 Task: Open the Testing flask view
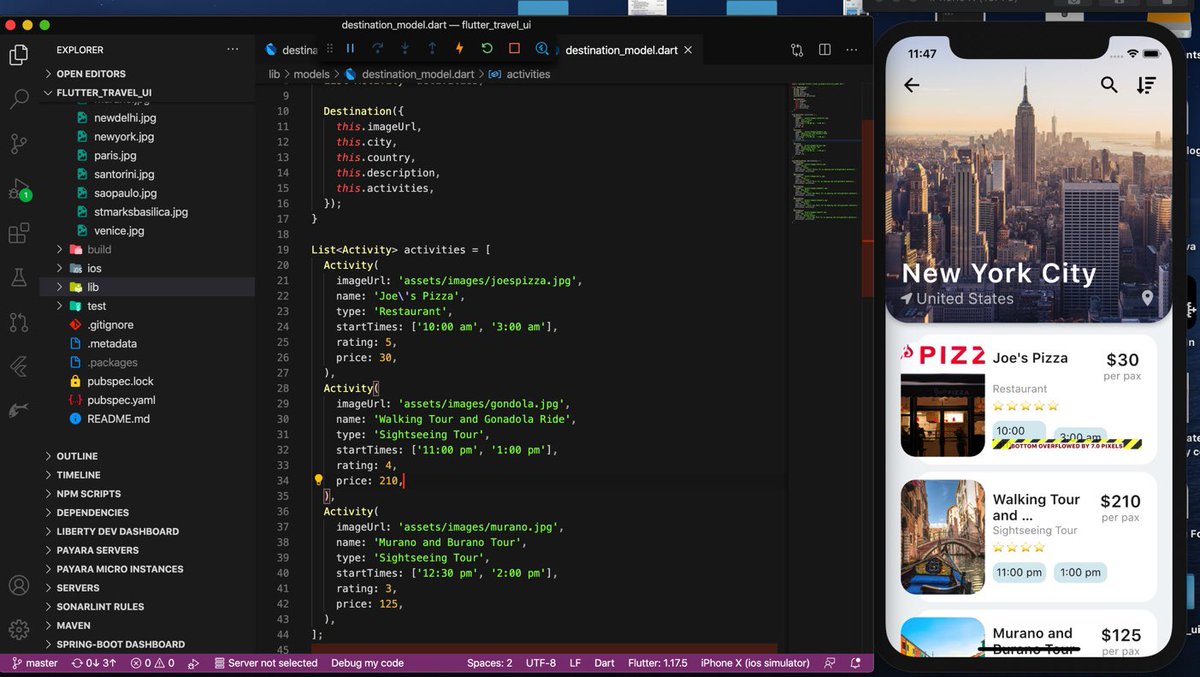tap(19, 277)
